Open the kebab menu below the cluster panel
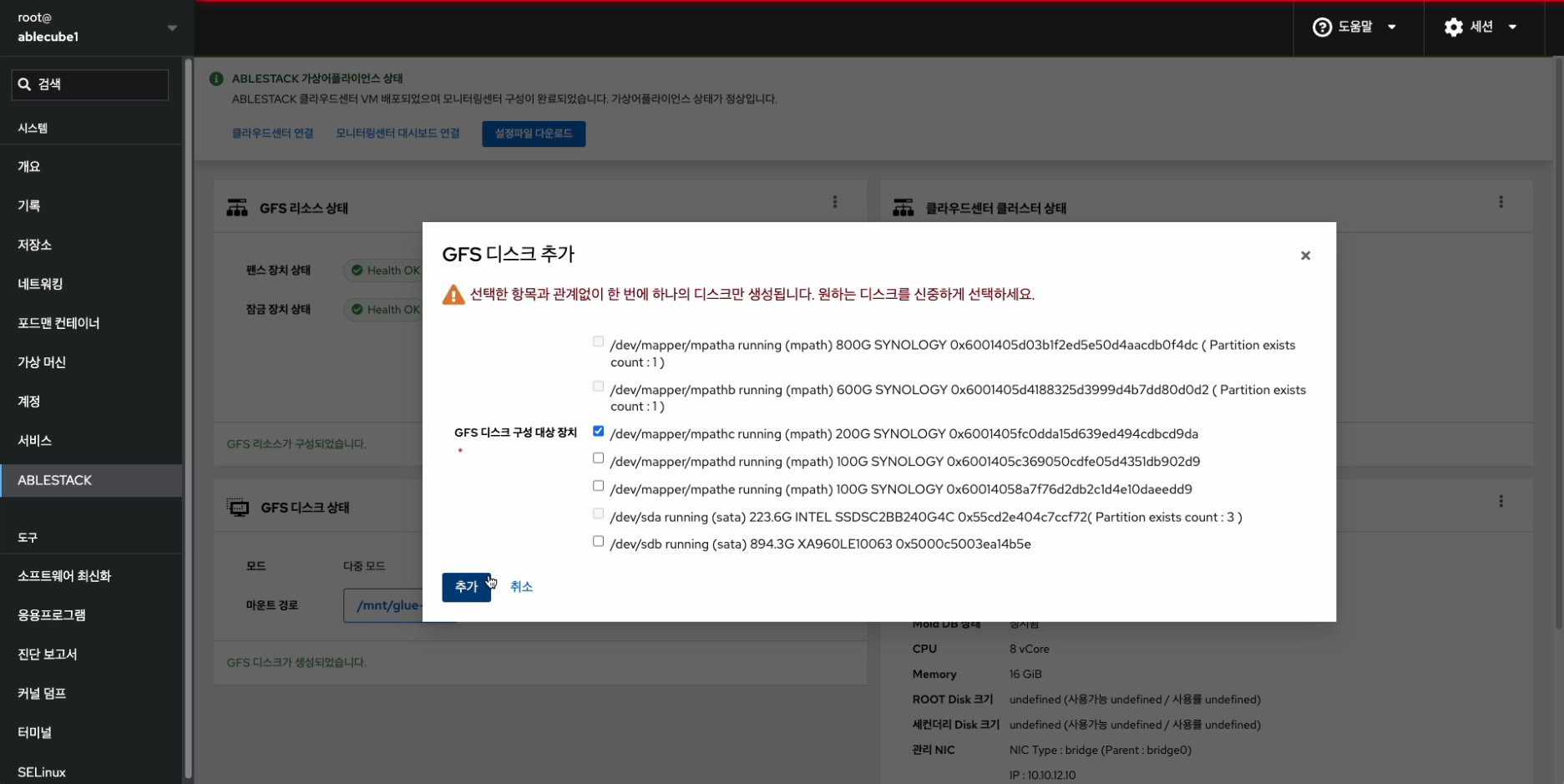Screen dimensions: 1564x784 point(1501,501)
